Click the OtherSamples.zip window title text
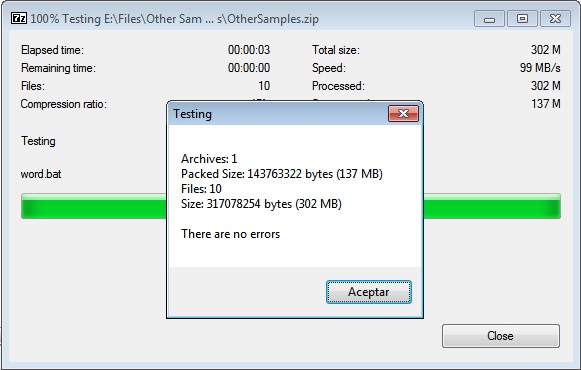This screenshot has height=370, width=581. (x=174, y=19)
